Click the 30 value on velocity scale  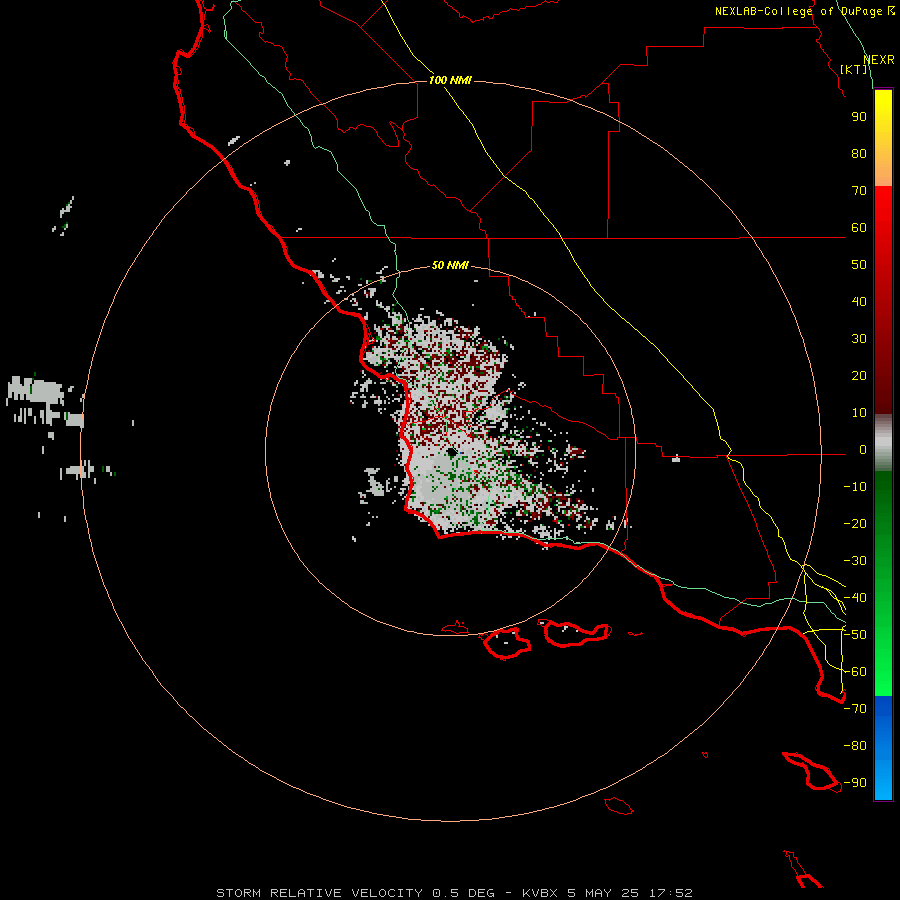pyautogui.click(x=859, y=339)
